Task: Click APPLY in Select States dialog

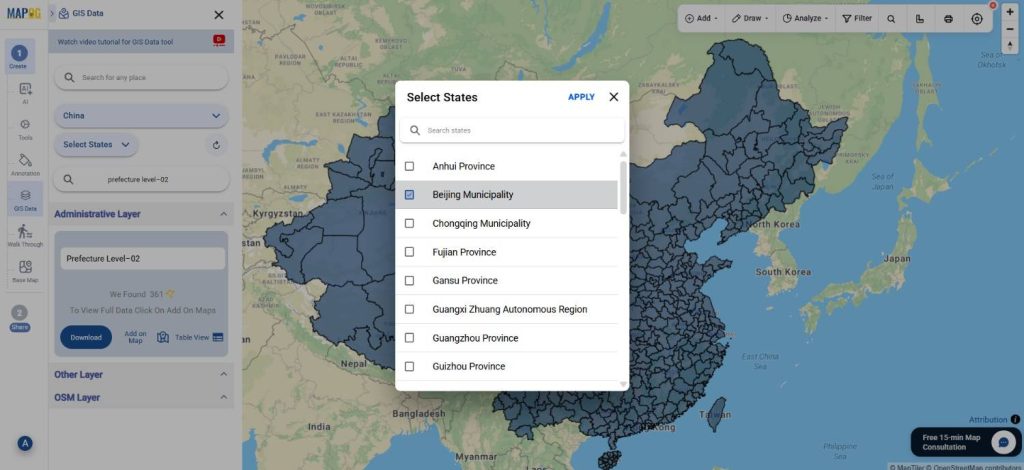Action: coord(581,97)
